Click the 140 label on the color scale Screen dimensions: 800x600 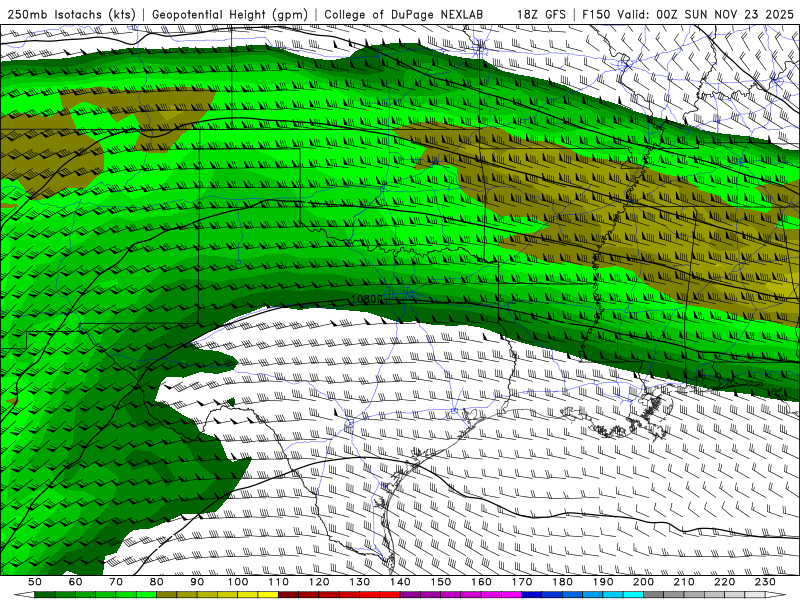point(400,582)
